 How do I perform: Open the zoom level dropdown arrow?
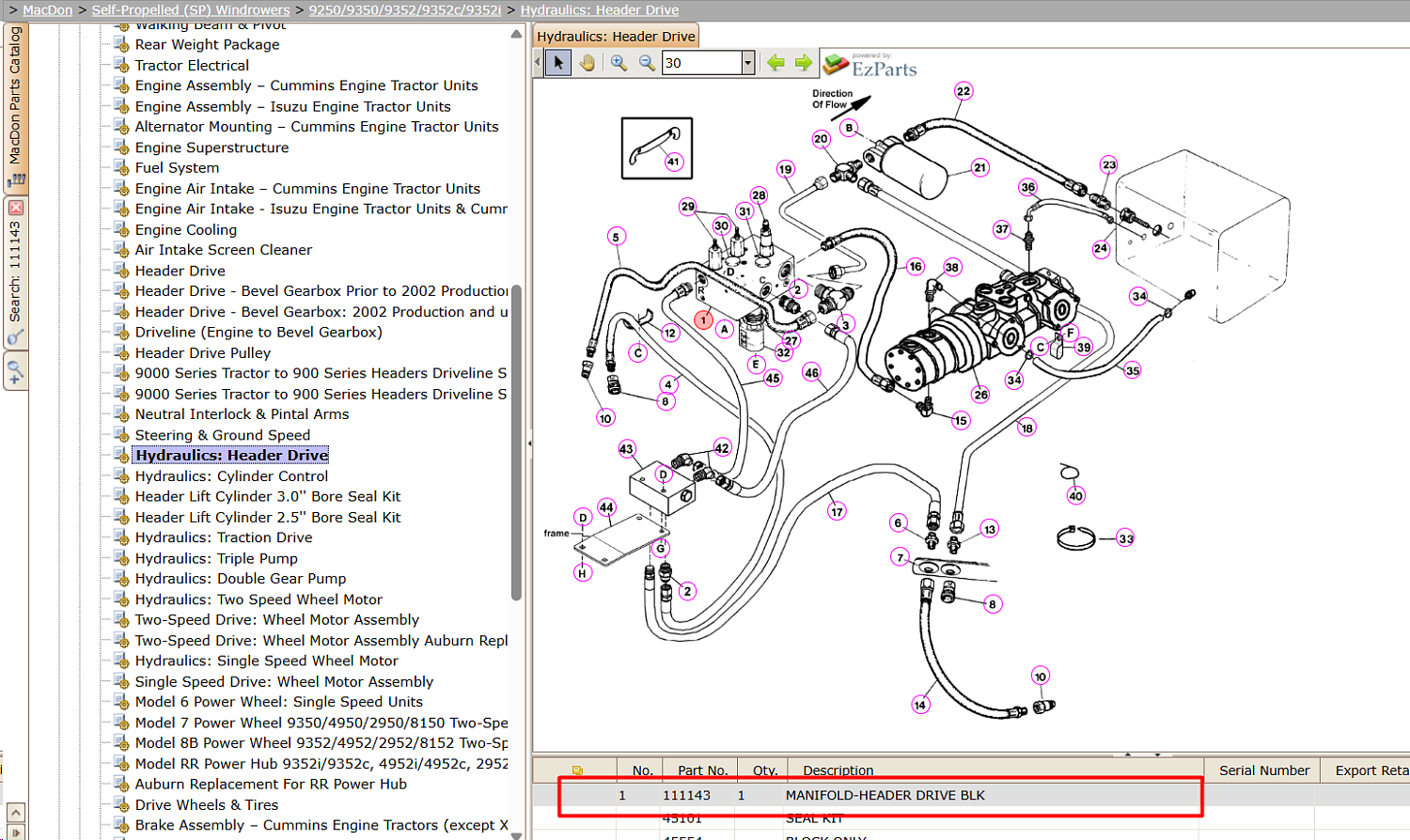pyautogui.click(x=748, y=63)
